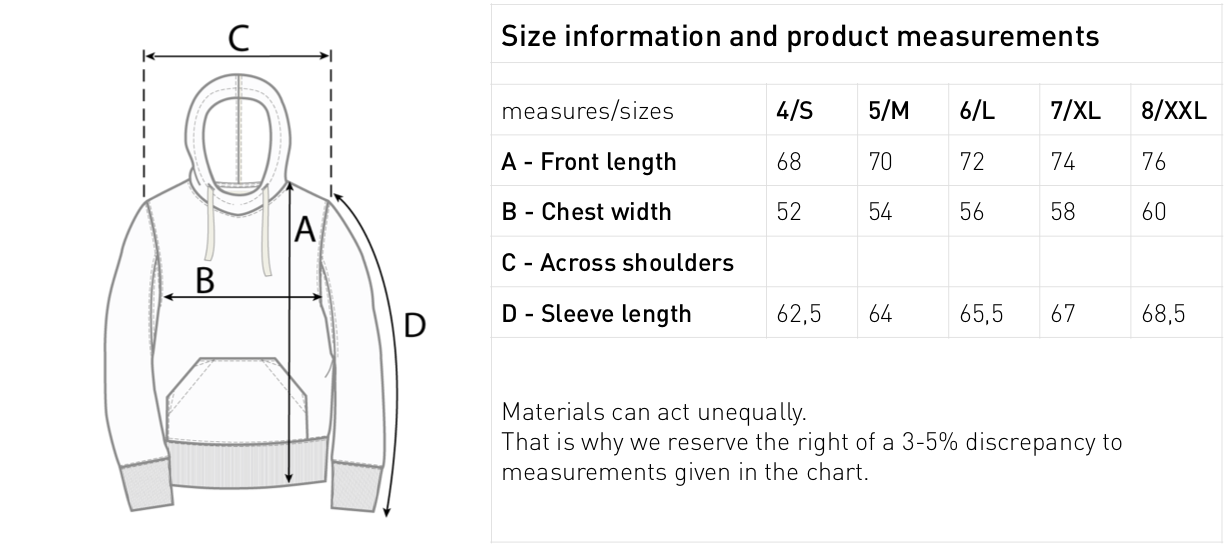Click the 'Size information and product measurements' heading
The height and width of the screenshot is (547, 1225).
tap(799, 37)
